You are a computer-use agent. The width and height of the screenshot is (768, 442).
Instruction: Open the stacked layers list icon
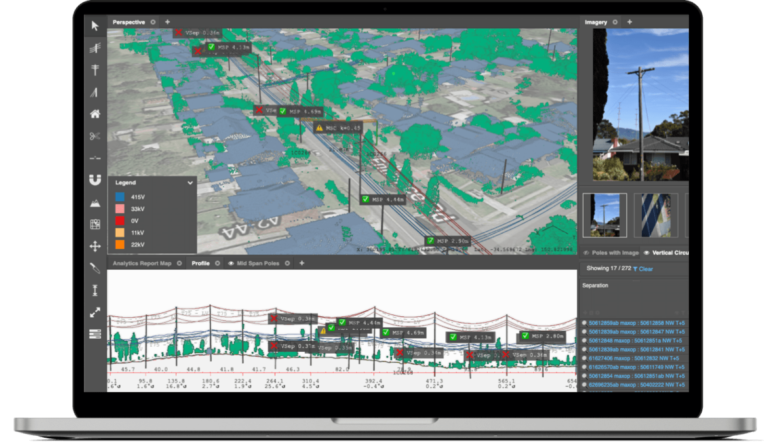click(95, 334)
